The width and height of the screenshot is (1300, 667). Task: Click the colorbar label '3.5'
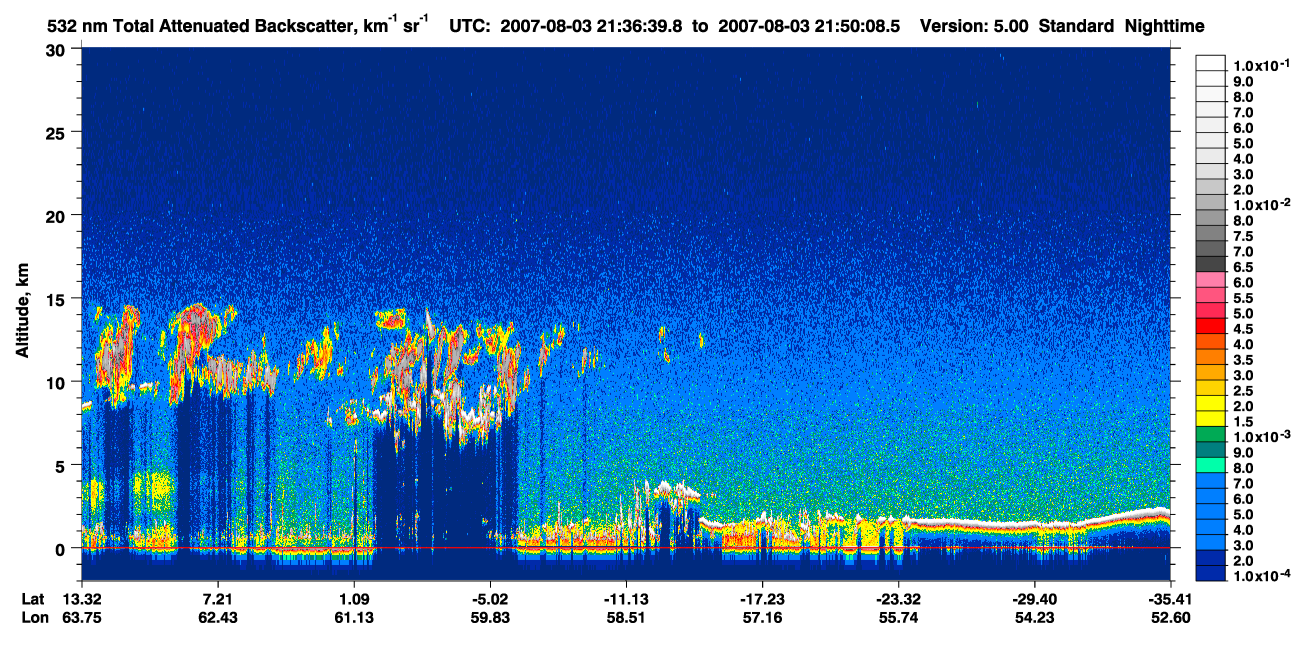click(x=1243, y=360)
